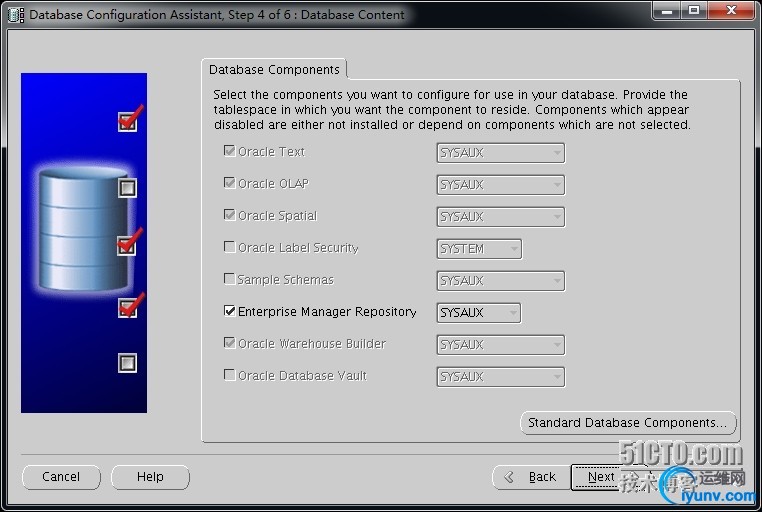Click the 'Oracle Label Security' label text
This screenshot has height=512, width=762.
coord(298,248)
